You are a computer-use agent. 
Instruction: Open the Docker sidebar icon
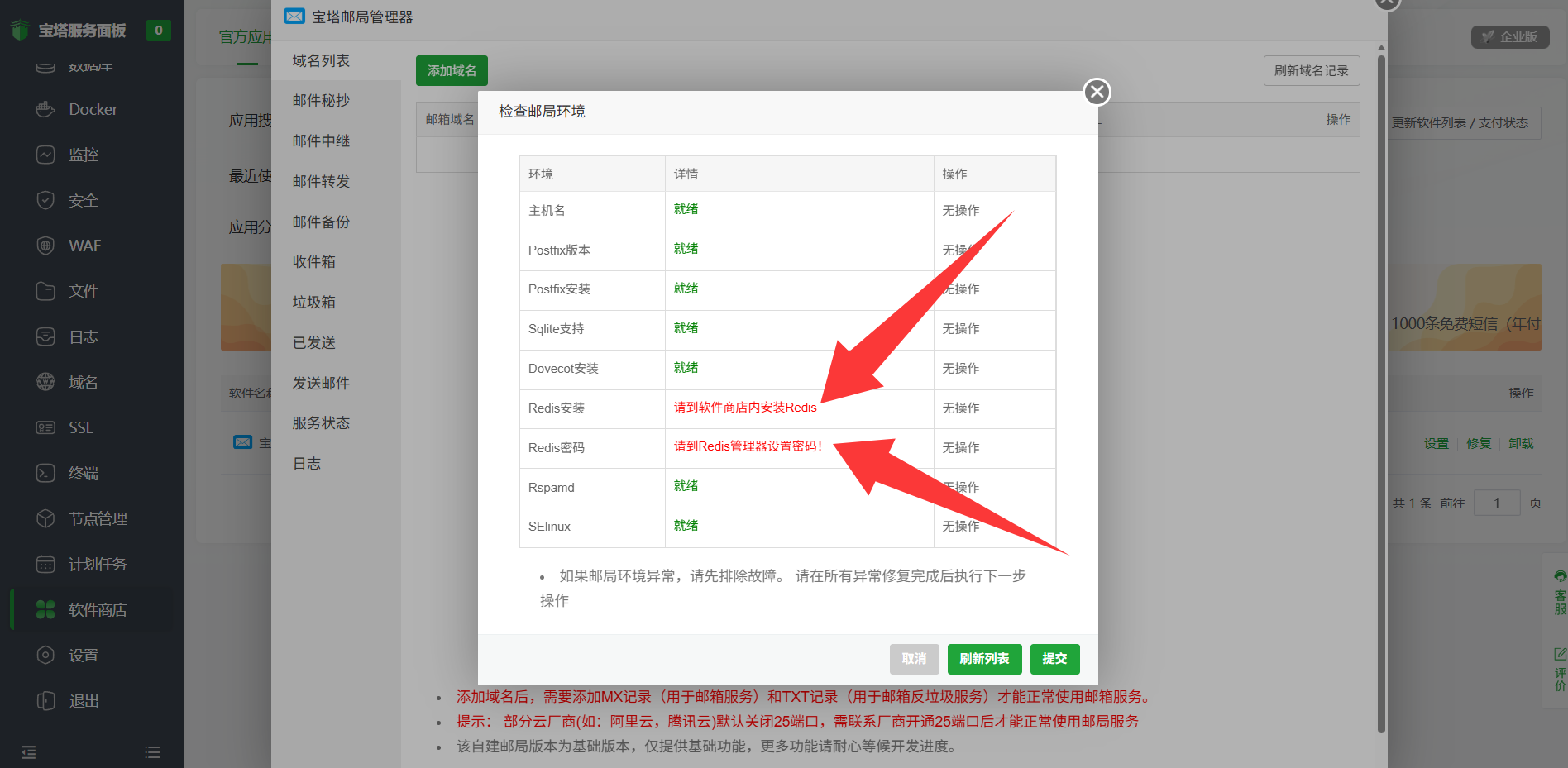click(45, 109)
